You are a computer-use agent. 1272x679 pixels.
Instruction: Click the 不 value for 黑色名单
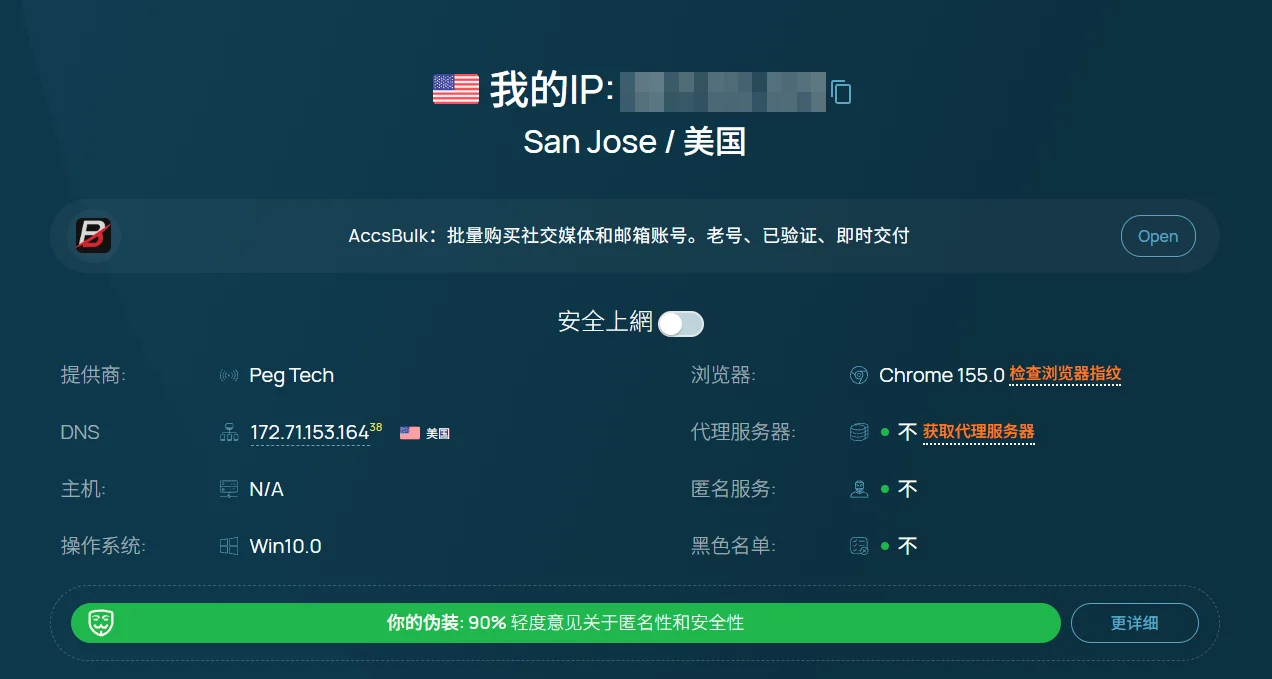click(x=908, y=546)
